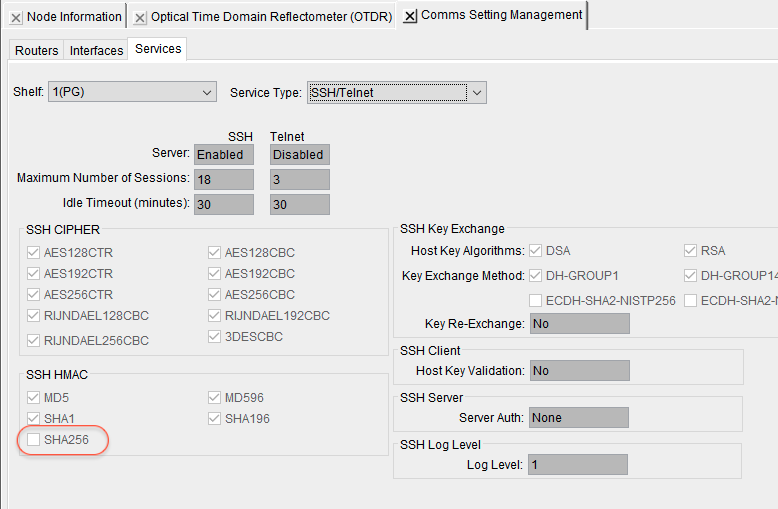Toggle the SHA1 HMAC checkbox
This screenshot has width=778, height=509.
(33, 418)
